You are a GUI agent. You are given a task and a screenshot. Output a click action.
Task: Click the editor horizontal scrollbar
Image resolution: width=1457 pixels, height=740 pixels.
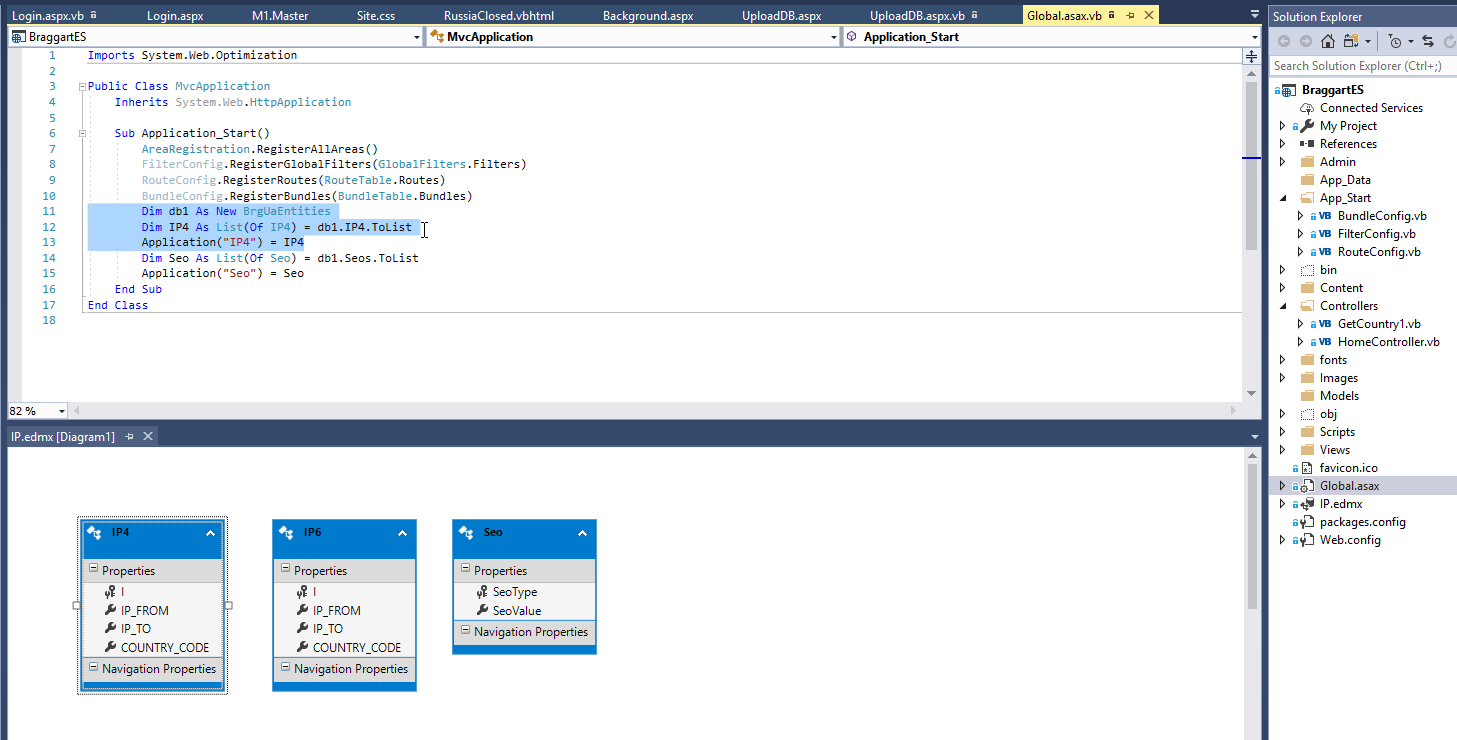coord(657,411)
